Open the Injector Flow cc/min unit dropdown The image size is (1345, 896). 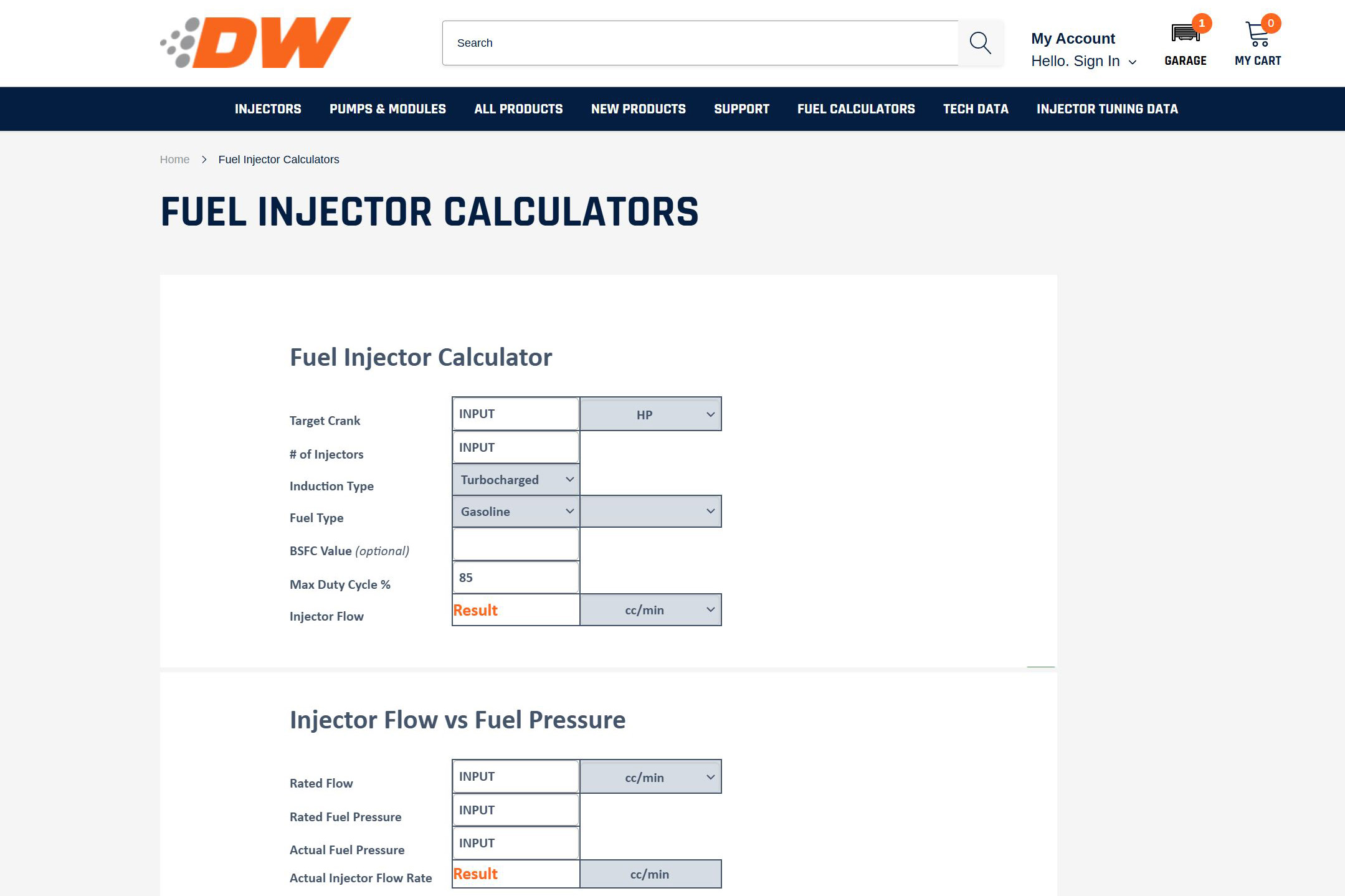(x=651, y=610)
